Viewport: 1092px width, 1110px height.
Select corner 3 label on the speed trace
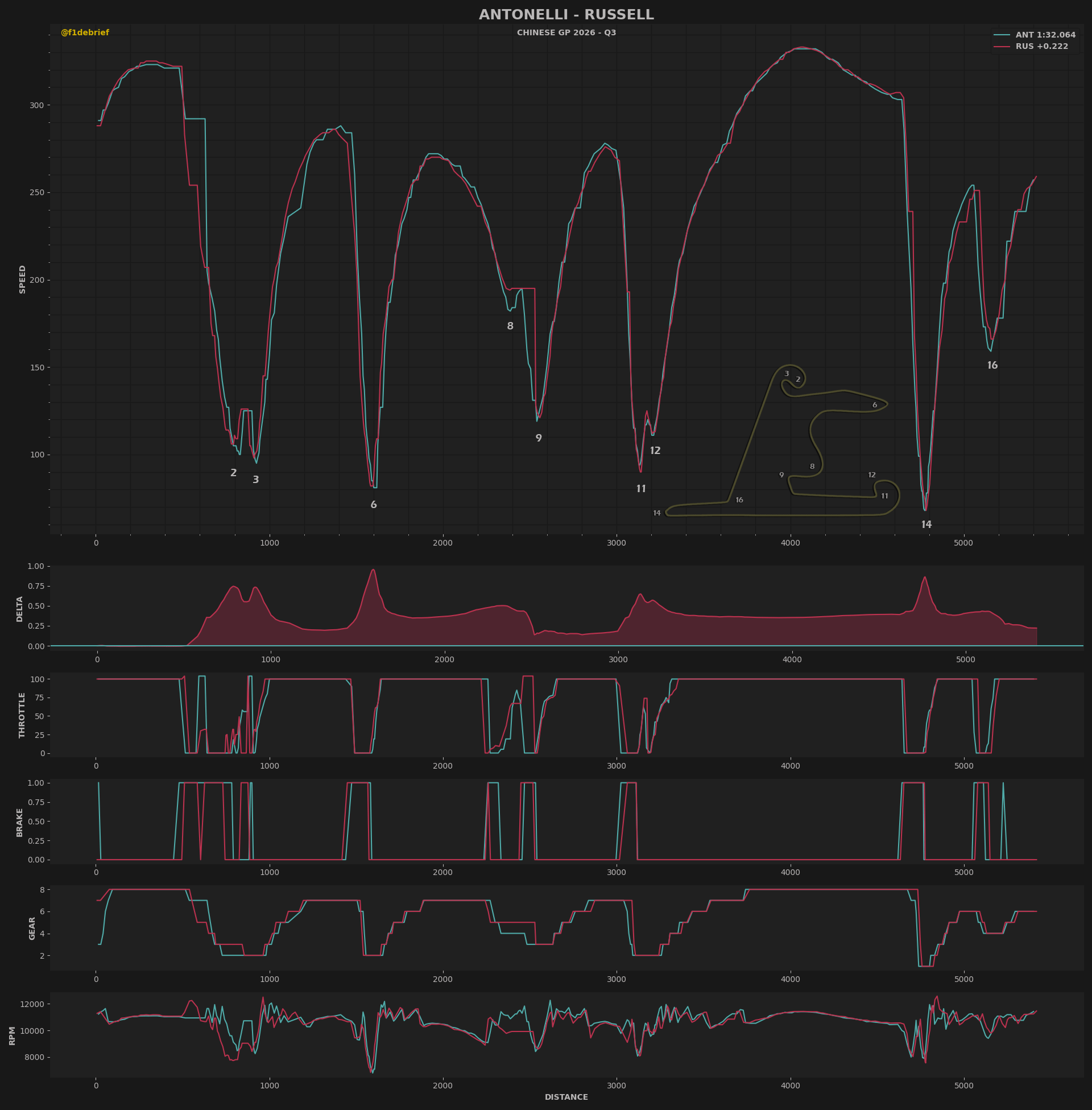click(256, 480)
